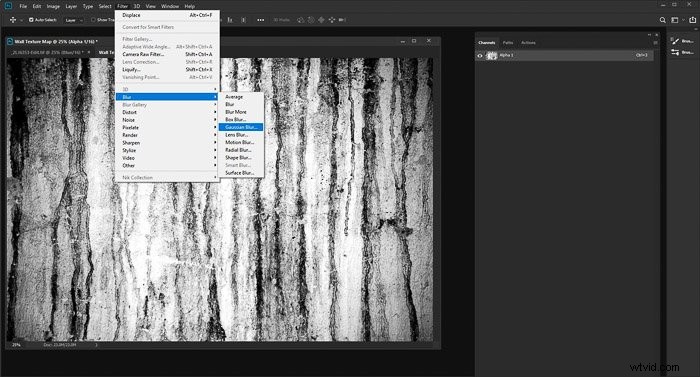
Task: Switch to the Actions tab
Action: [x=528, y=42]
